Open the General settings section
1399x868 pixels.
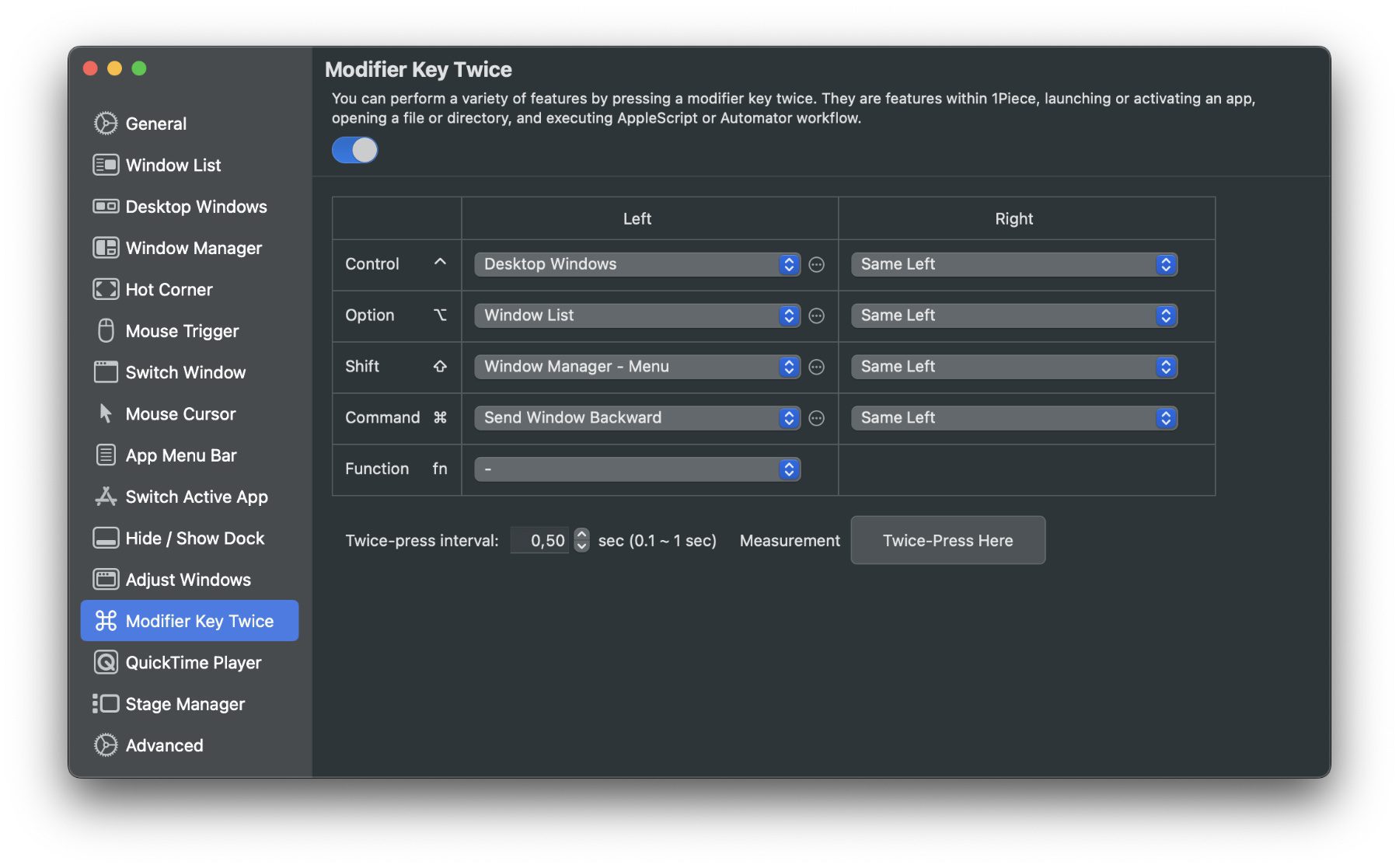(x=156, y=124)
